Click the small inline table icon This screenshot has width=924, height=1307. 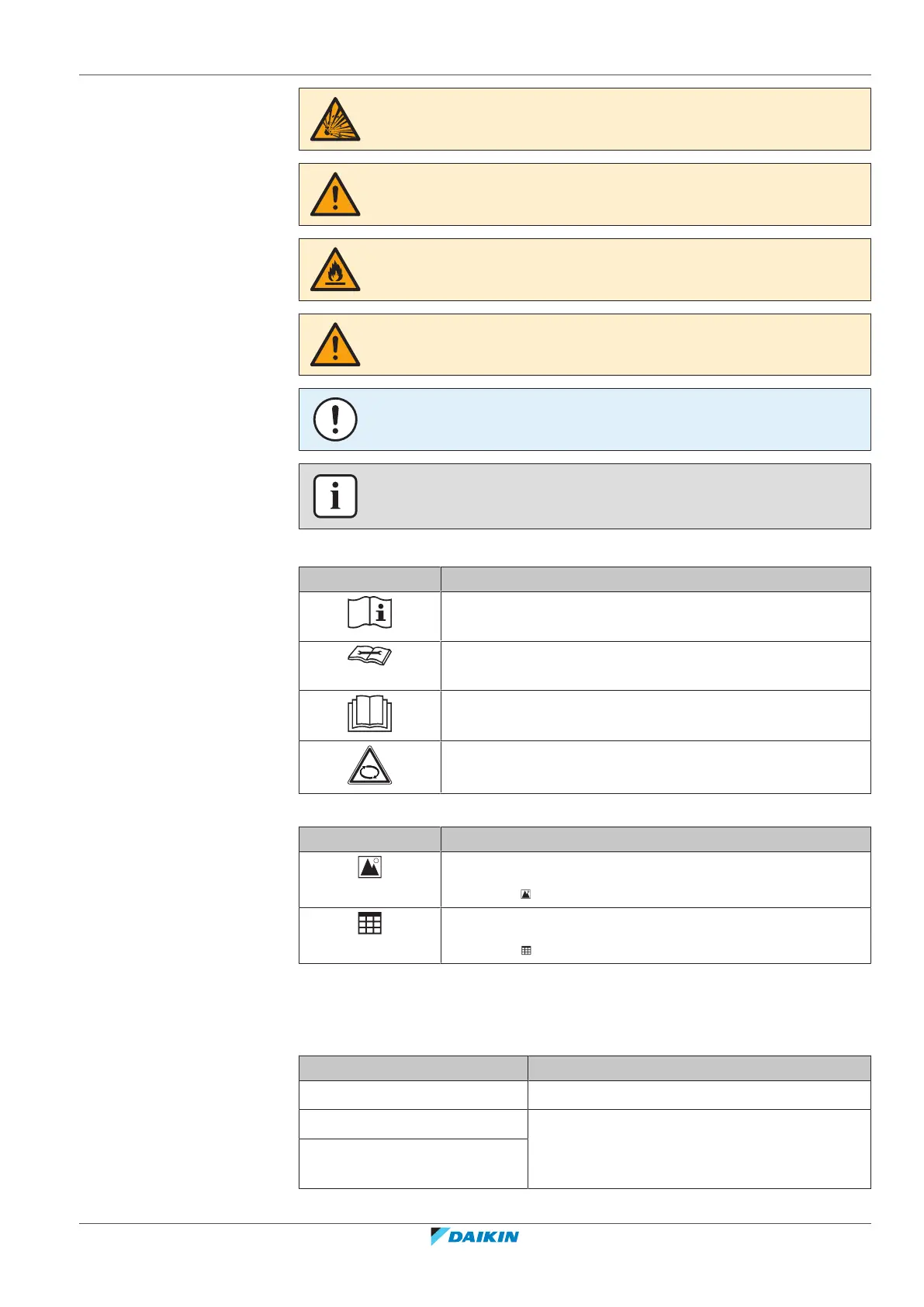coord(526,950)
